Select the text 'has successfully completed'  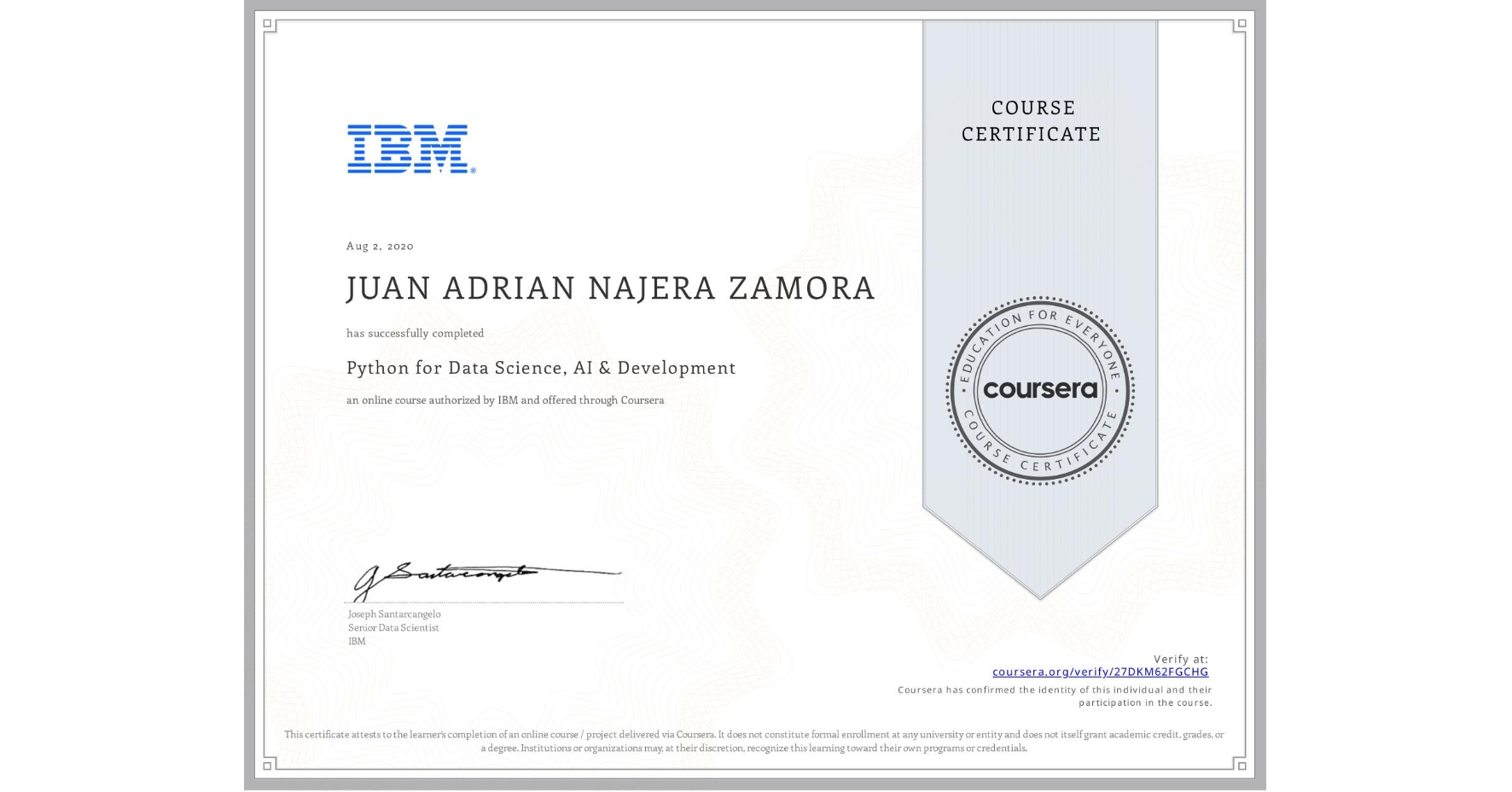[415, 334]
